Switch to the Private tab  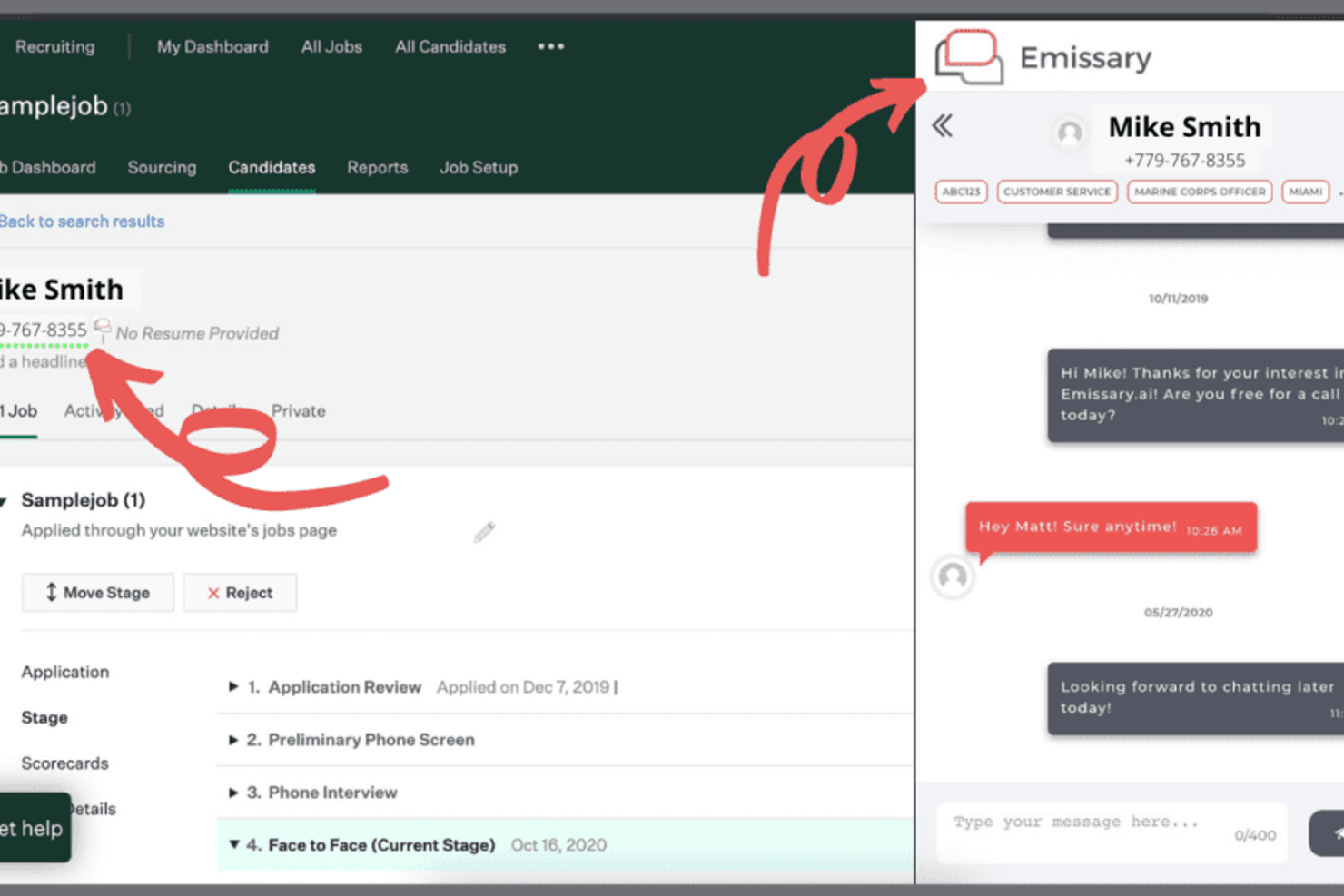pyautogui.click(x=299, y=410)
